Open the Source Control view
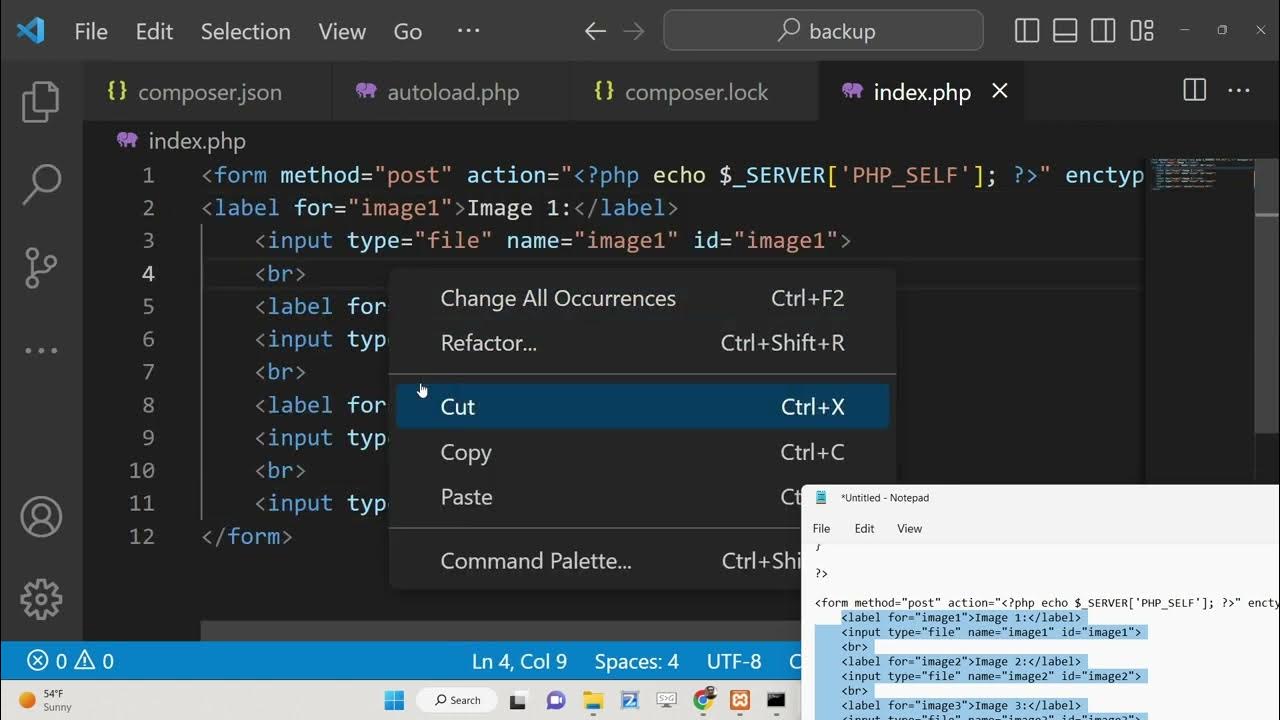Viewport: 1280px width, 720px height. pyautogui.click(x=41, y=267)
